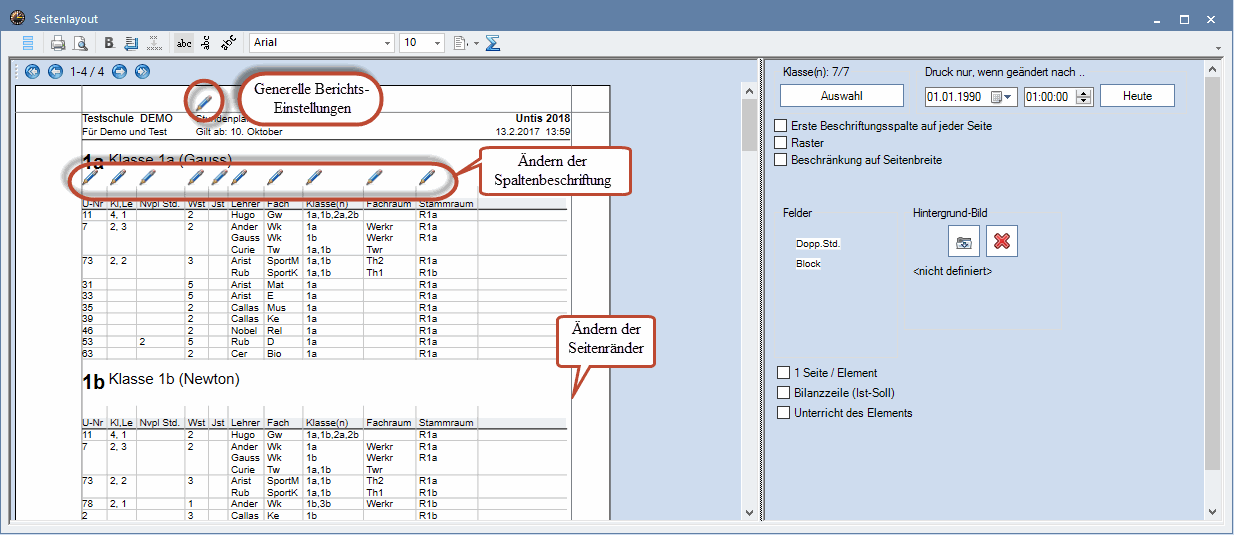Open general report settings pencil above header

coord(203,101)
